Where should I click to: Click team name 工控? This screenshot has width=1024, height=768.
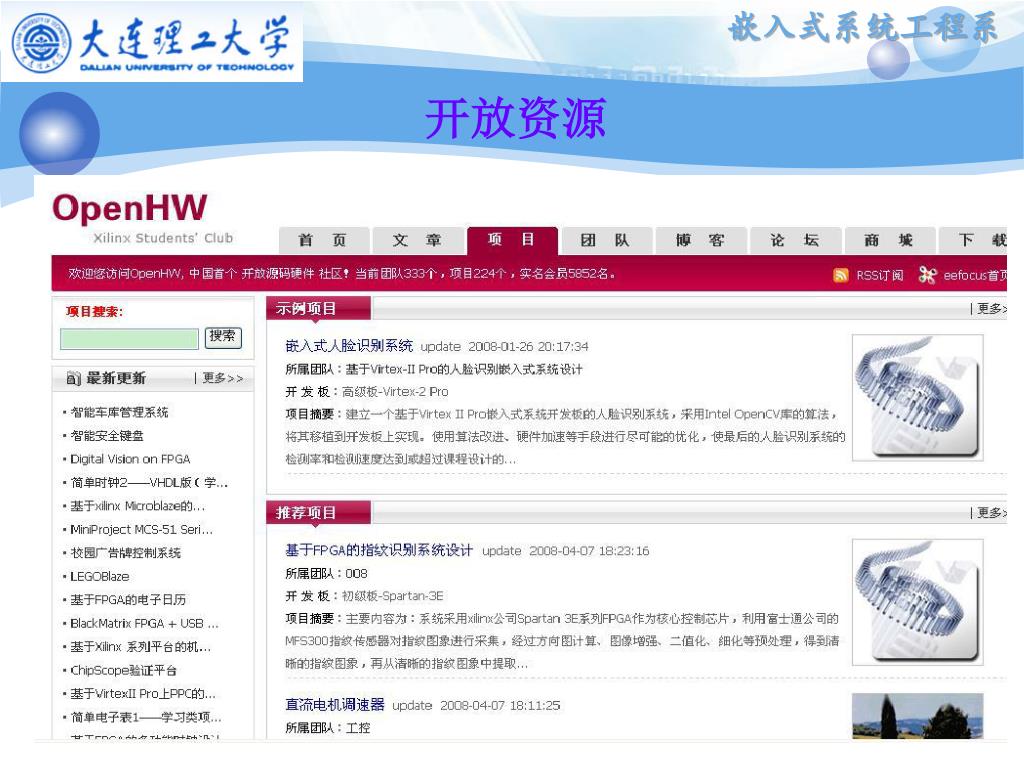(358, 728)
